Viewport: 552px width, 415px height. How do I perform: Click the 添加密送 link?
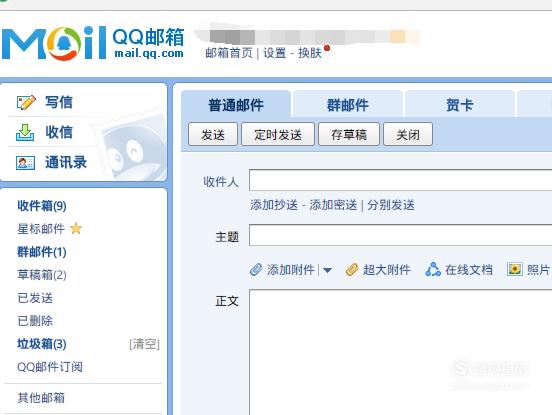tap(333, 205)
